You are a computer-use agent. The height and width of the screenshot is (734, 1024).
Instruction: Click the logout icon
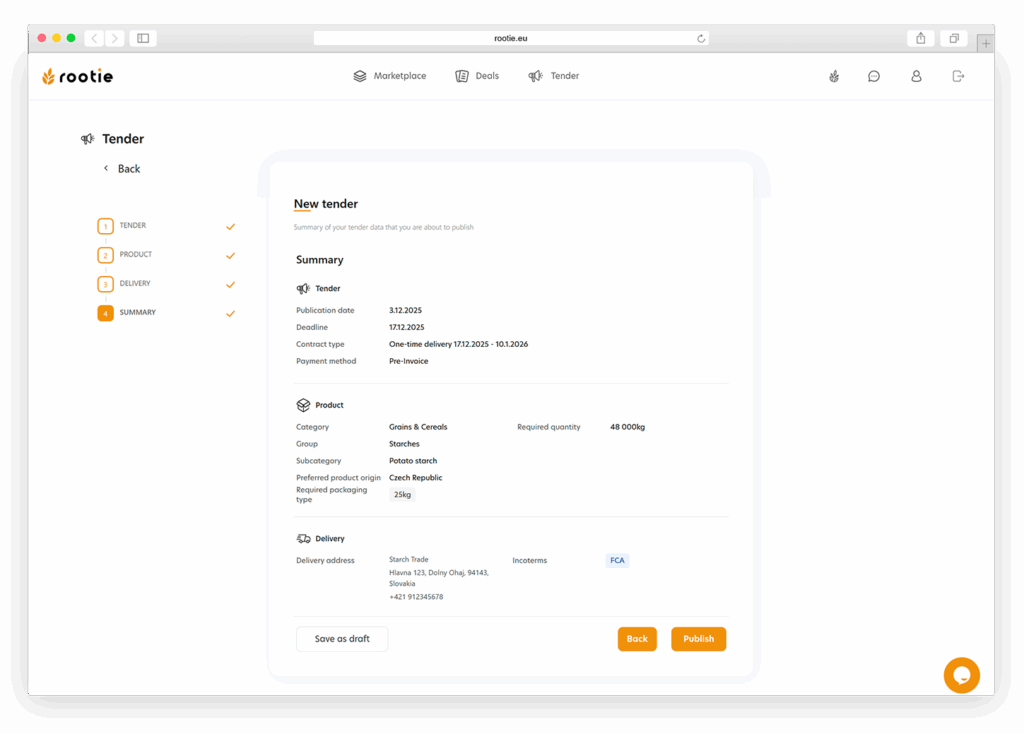tap(958, 76)
